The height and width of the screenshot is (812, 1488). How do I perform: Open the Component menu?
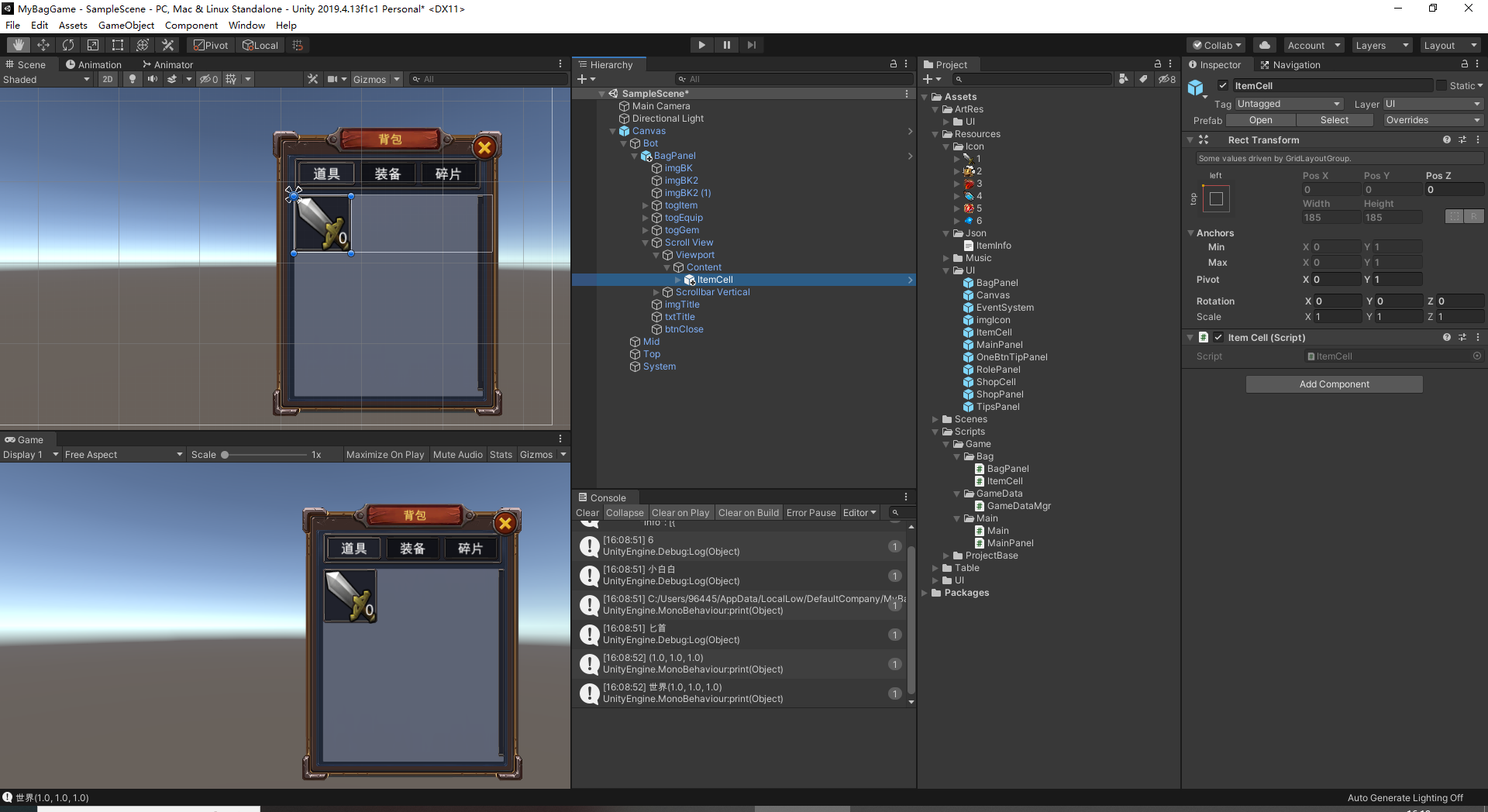click(191, 25)
